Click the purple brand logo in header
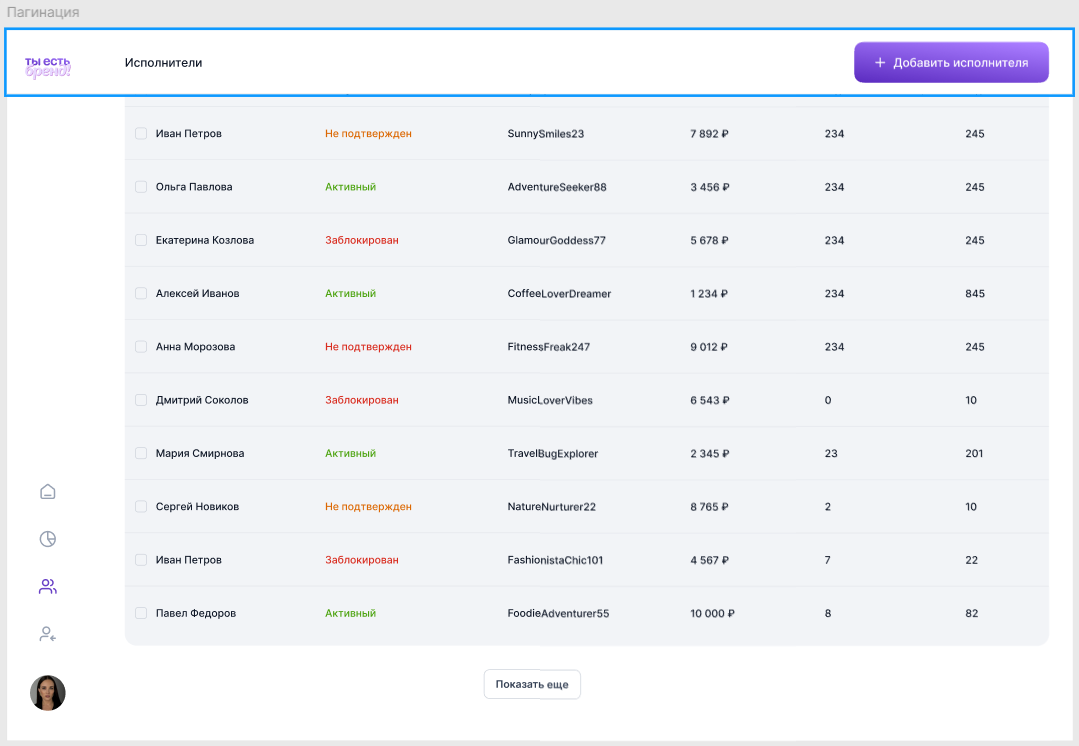The image size is (1079, 746). pyautogui.click(x=48, y=67)
